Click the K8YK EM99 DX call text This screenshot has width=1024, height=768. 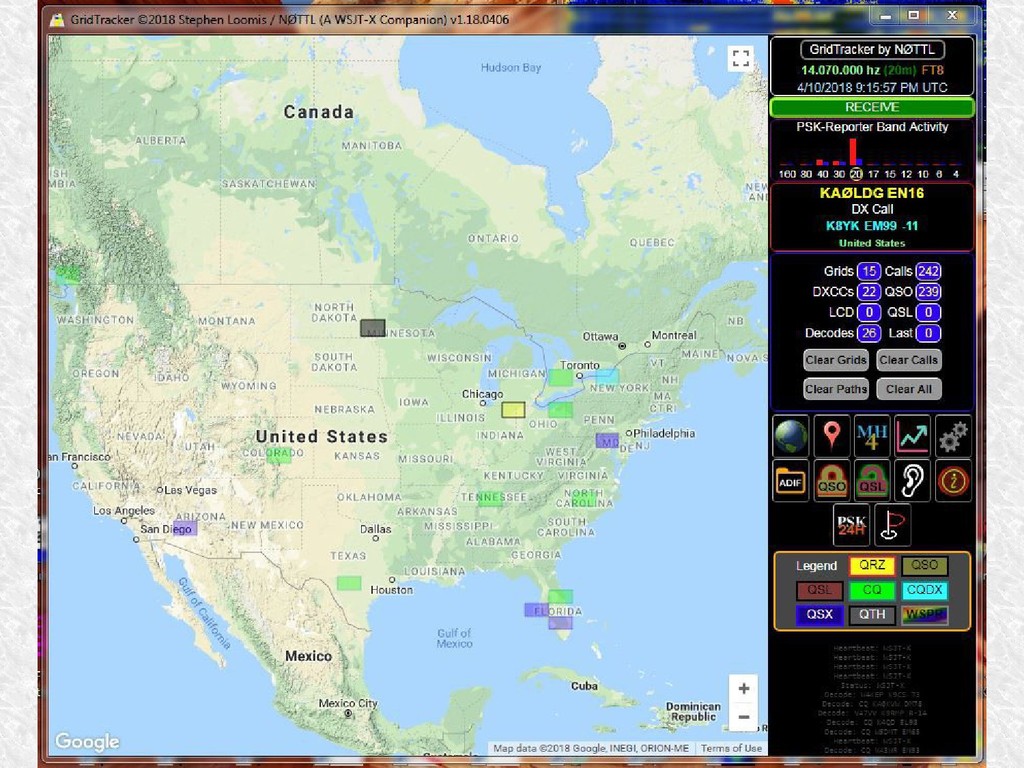tap(872, 226)
